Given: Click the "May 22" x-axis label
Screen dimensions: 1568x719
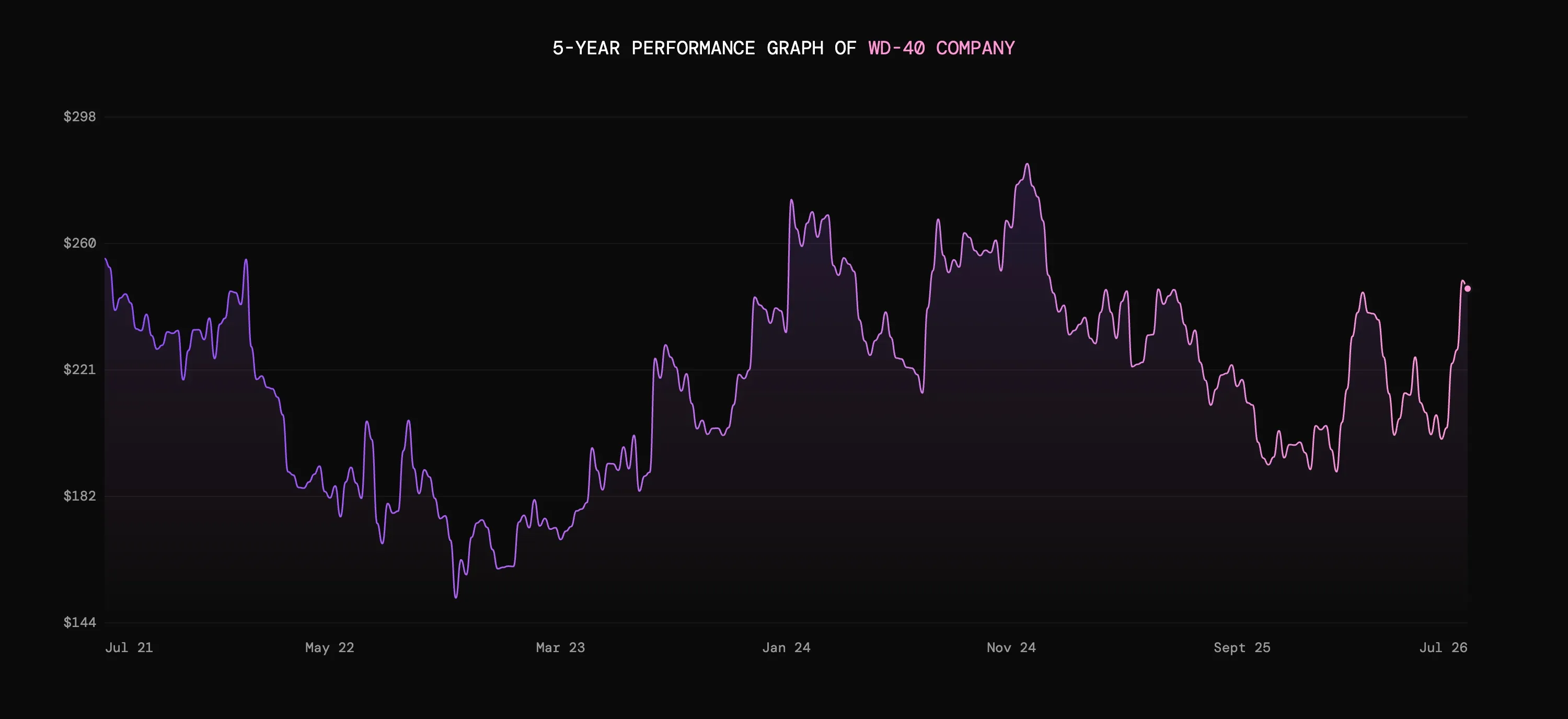Looking at the screenshot, I should pos(329,647).
